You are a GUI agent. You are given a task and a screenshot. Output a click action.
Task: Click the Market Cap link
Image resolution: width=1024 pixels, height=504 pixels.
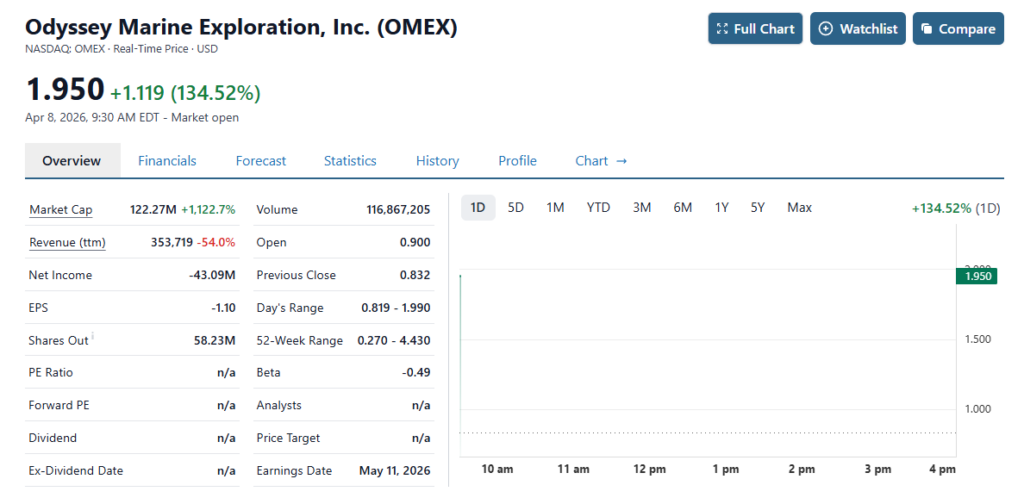tap(61, 210)
